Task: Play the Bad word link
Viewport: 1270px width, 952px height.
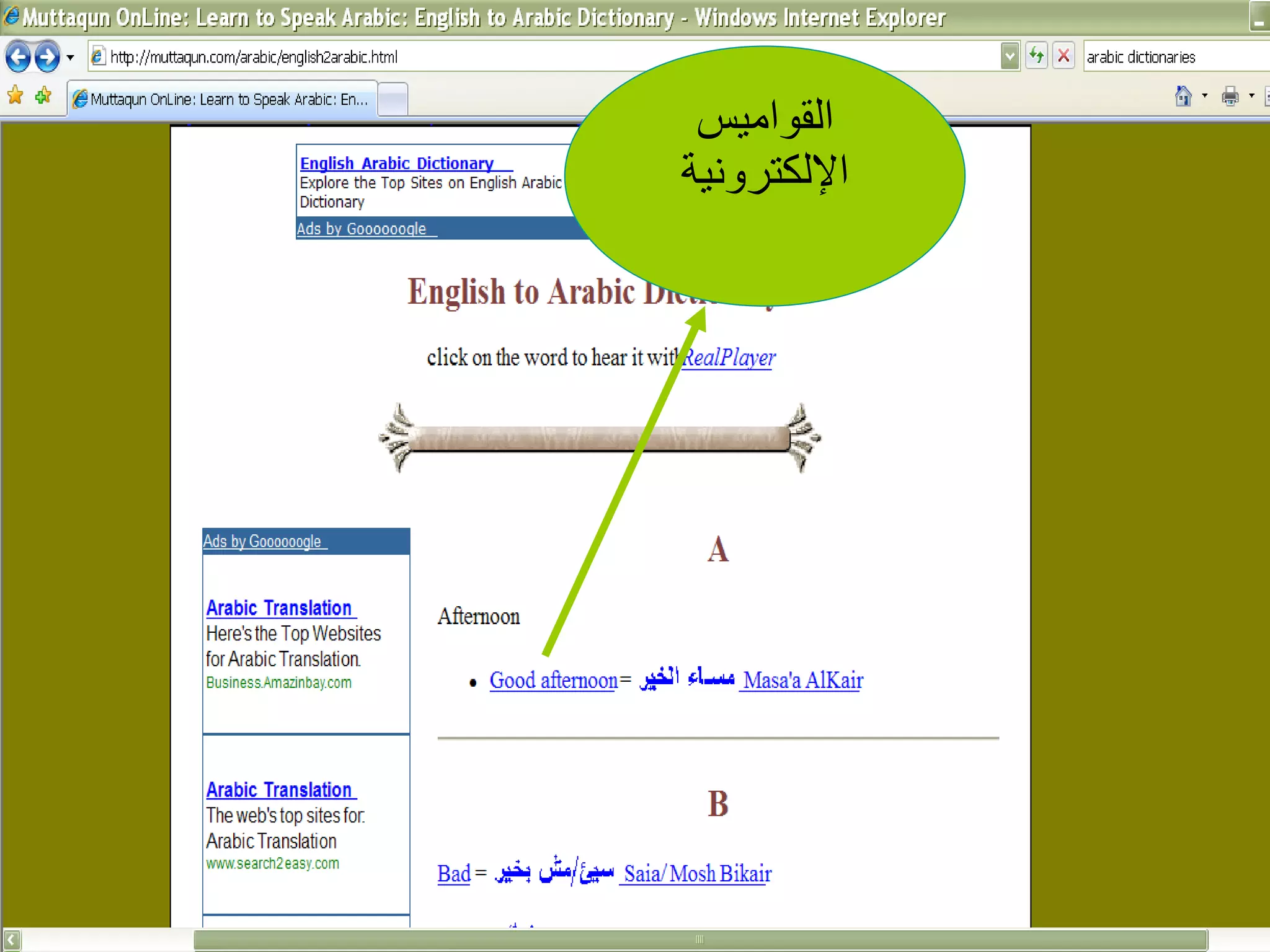Action: point(454,874)
